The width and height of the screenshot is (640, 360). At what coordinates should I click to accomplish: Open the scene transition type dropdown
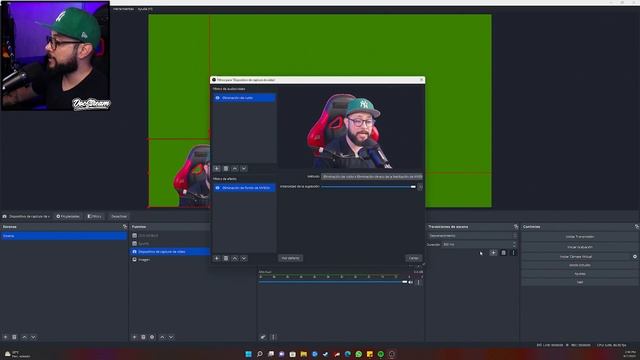(x=473, y=236)
